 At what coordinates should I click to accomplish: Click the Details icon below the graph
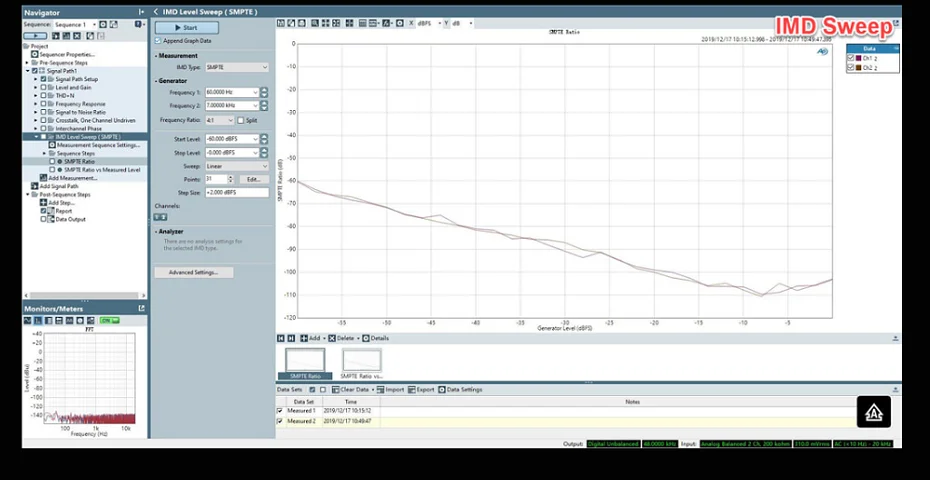[366, 338]
